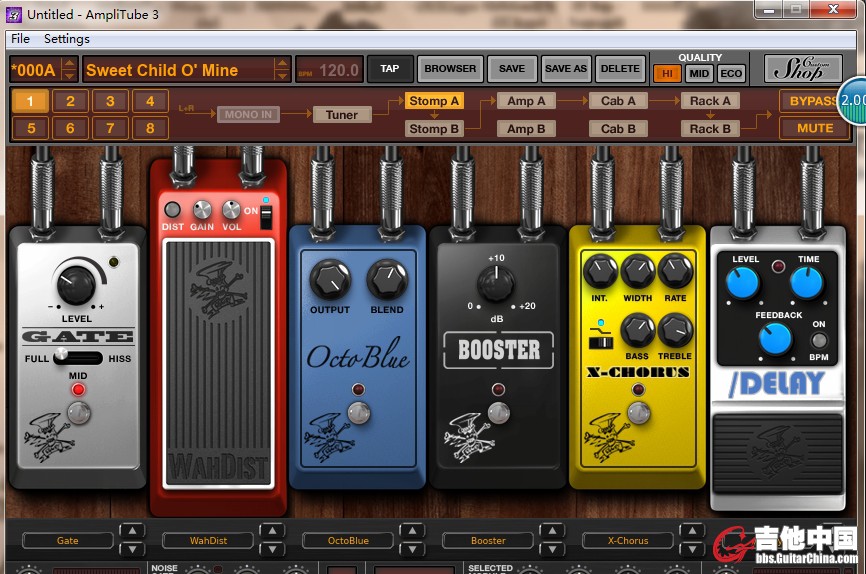Click the WahDist treadle pedal surface
Screen dimensions: 866x574
(218, 365)
